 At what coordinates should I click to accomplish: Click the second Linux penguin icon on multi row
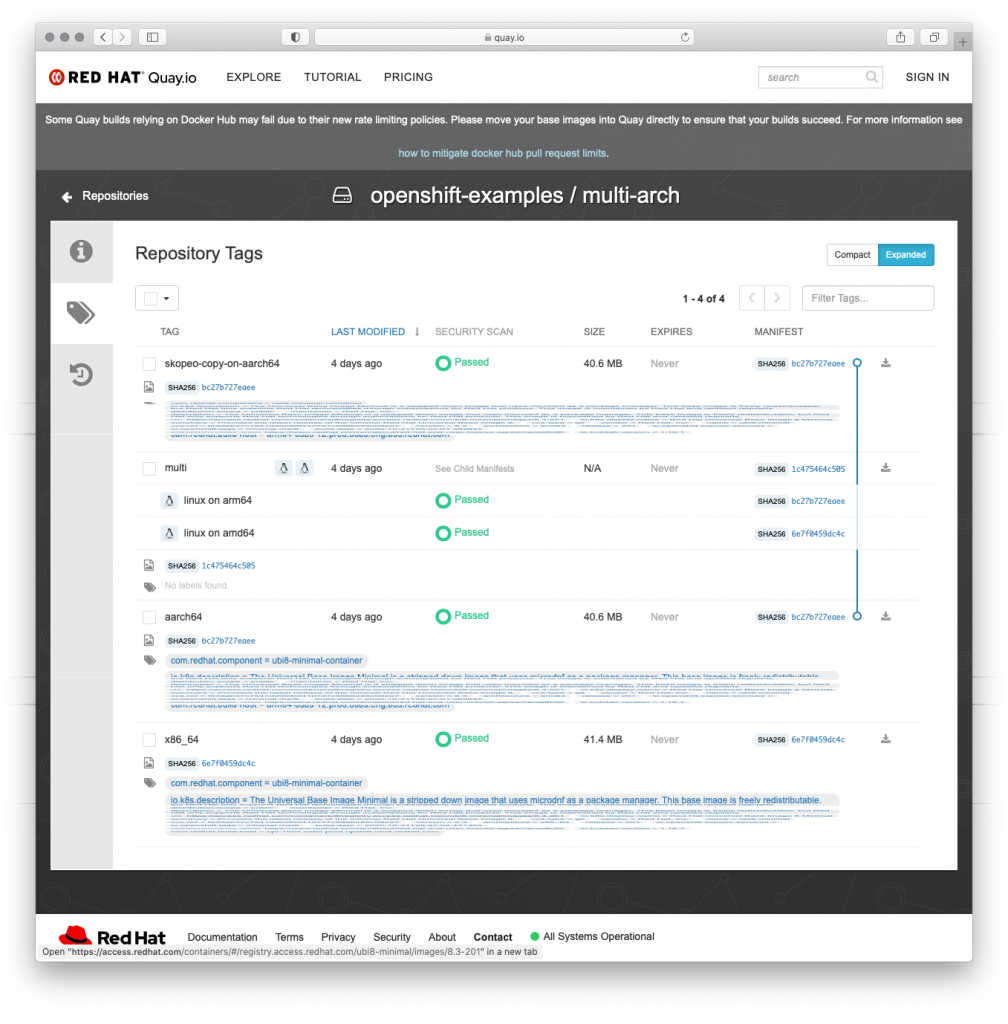[304, 468]
